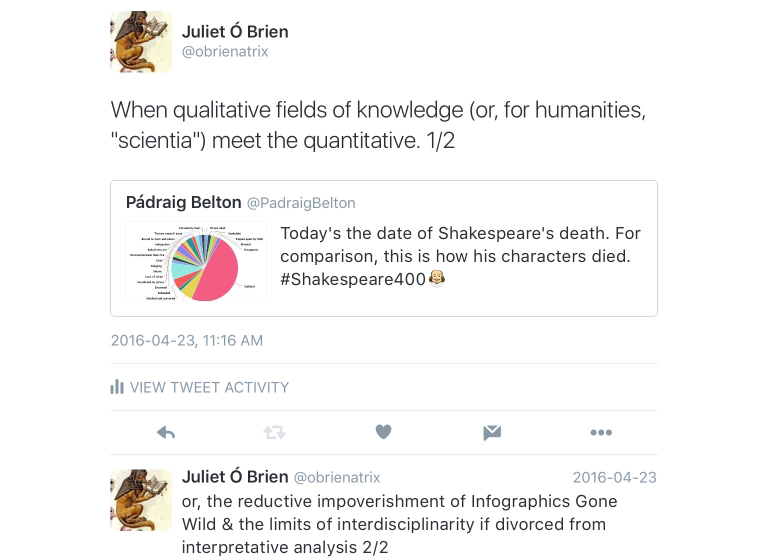
Task: Click the Juliet Ó Brien header name
Action: 235,31
